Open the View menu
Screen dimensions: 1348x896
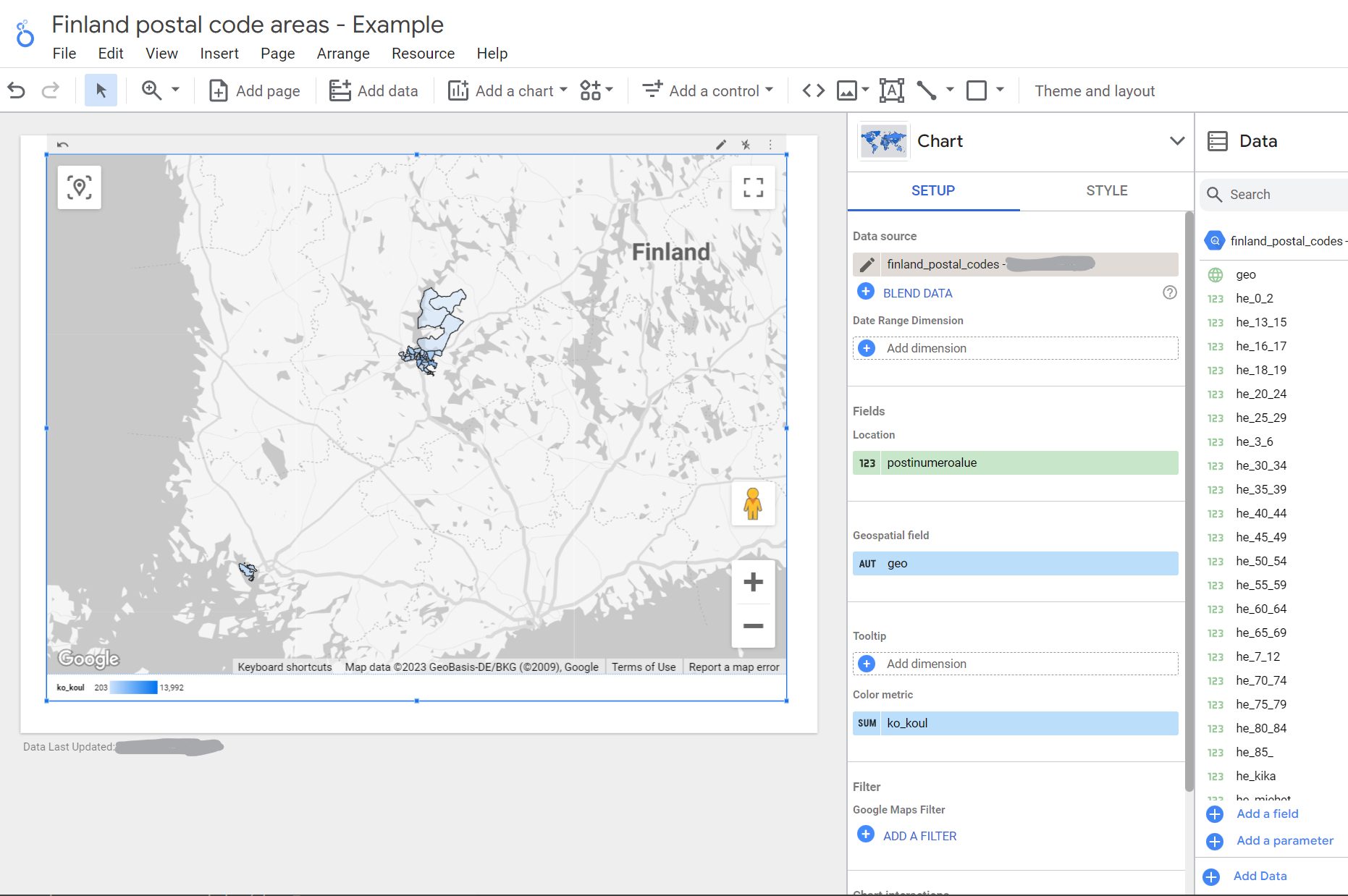click(161, 54)
